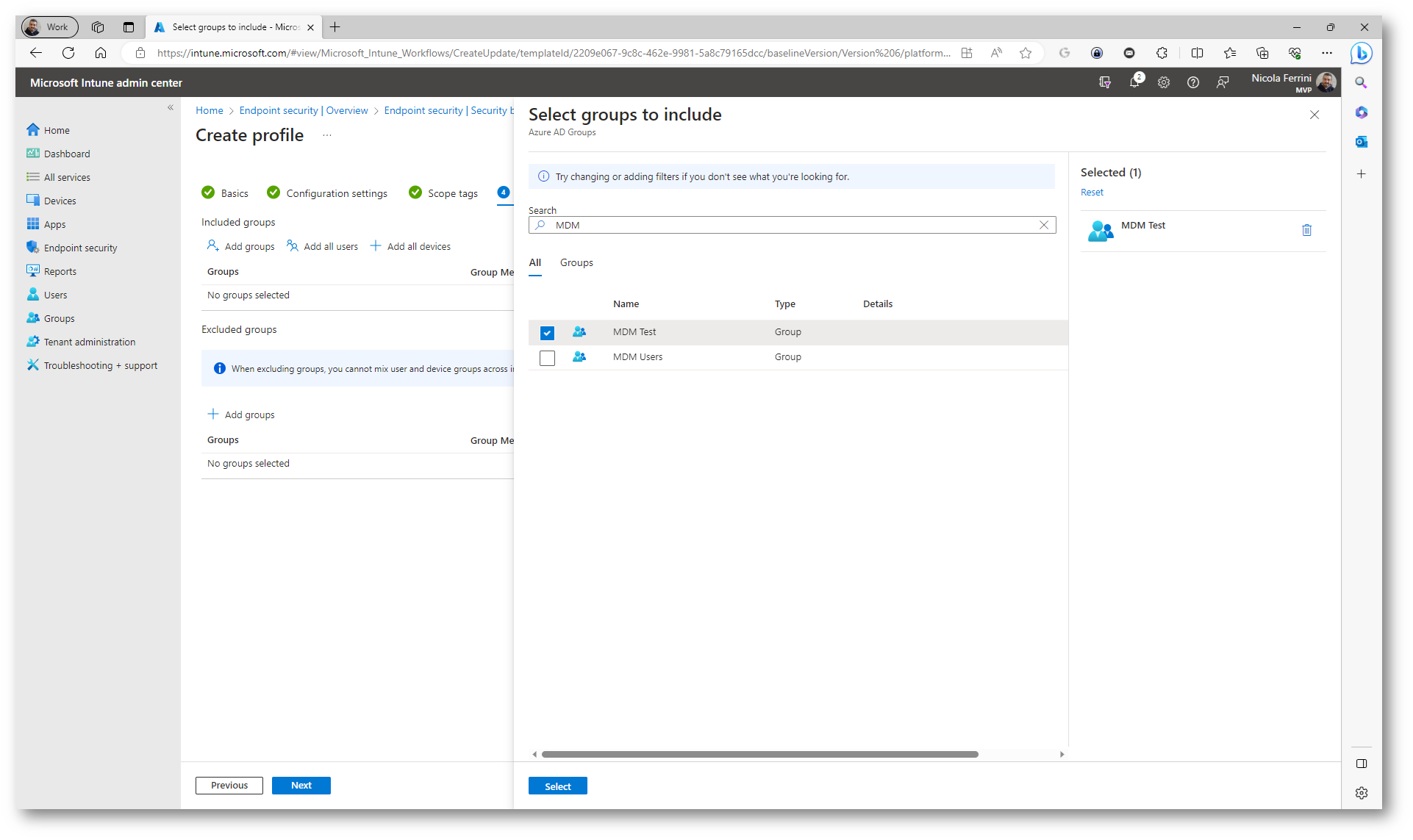Open the help question mark icon
This screenshot has height=840, width=1413.
(x=1193, y=82)
